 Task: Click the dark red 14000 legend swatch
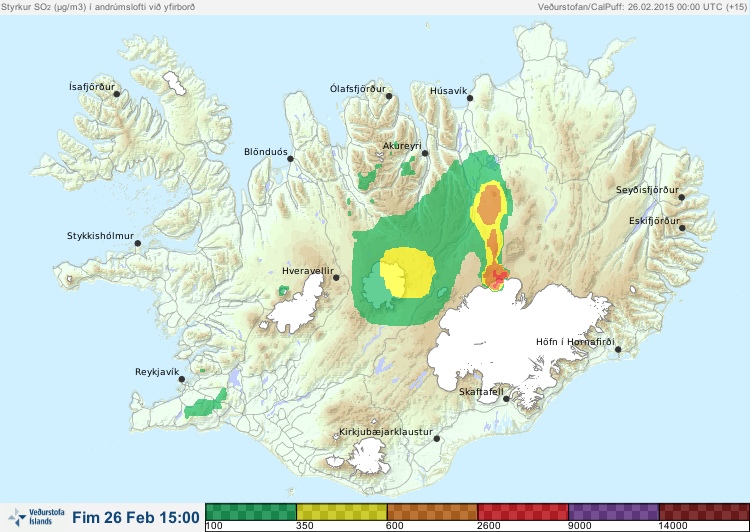coord(704,512)
